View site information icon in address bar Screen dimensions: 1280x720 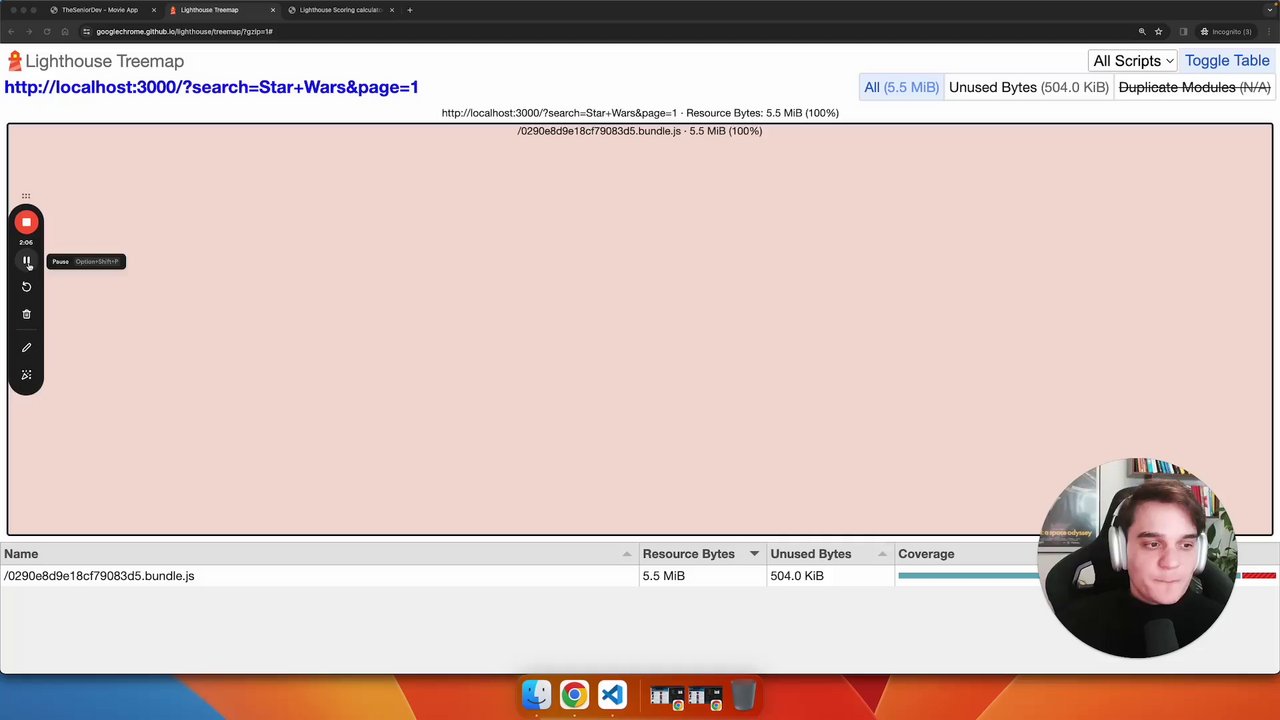(x=87, y=31)
